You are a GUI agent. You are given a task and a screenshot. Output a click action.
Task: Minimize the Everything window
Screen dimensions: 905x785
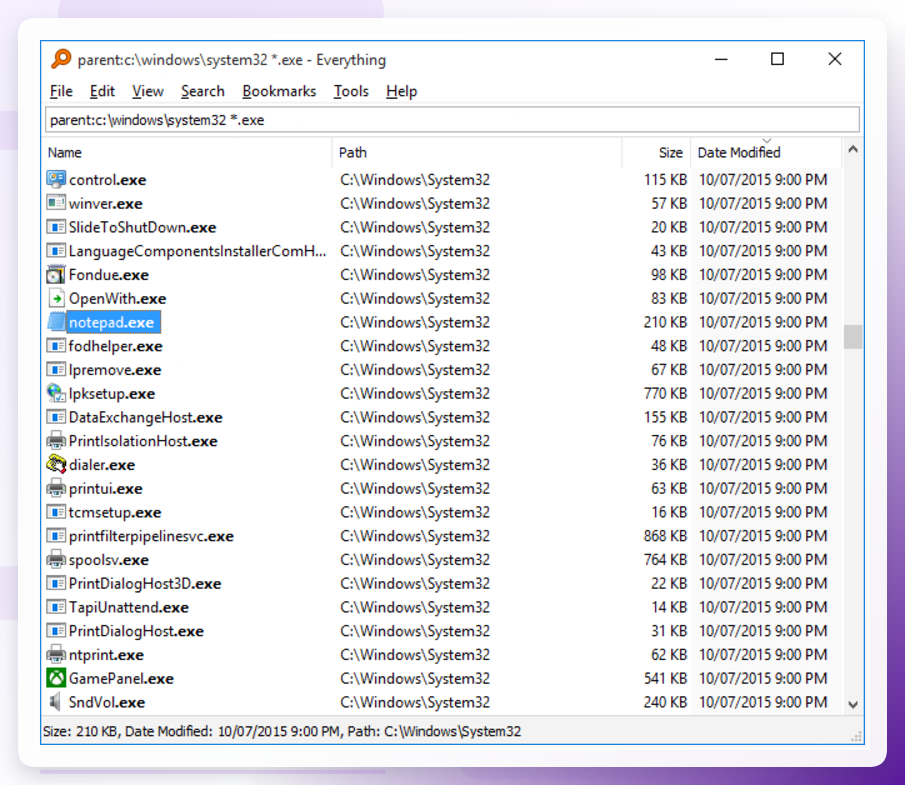721,59
